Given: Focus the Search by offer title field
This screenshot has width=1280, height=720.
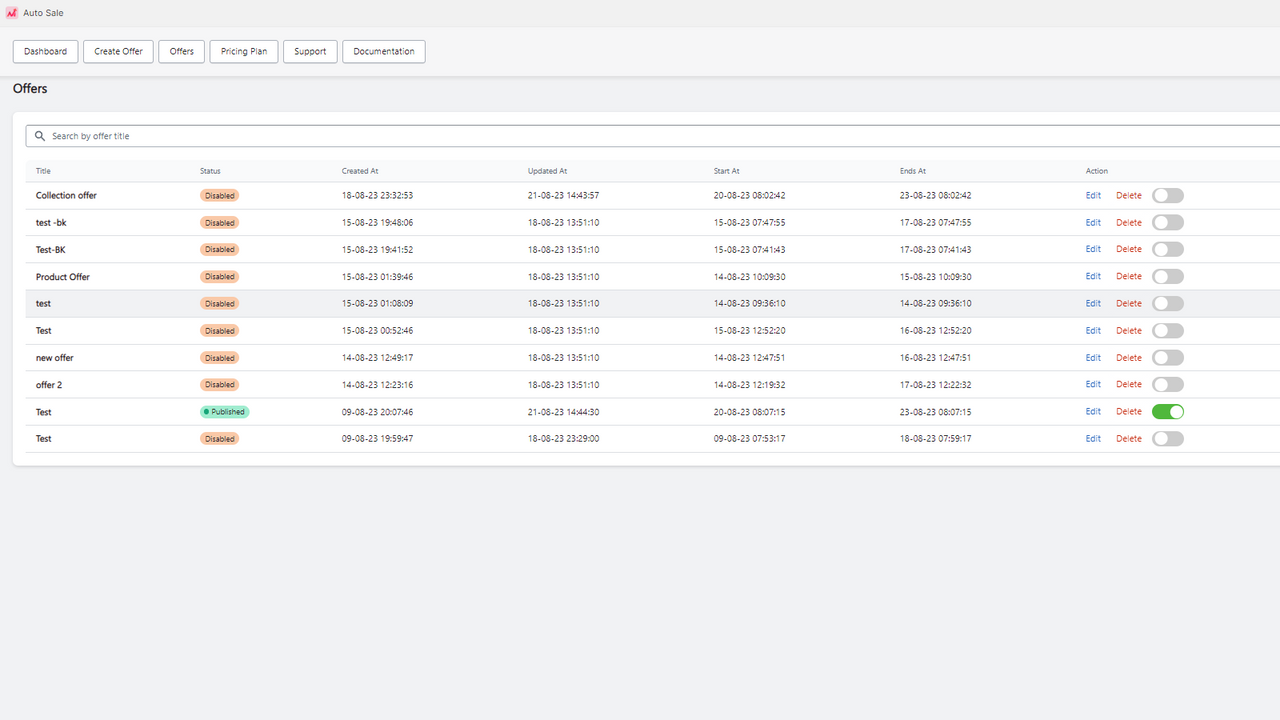Looking at the screenshot, I should coord(653,136).
